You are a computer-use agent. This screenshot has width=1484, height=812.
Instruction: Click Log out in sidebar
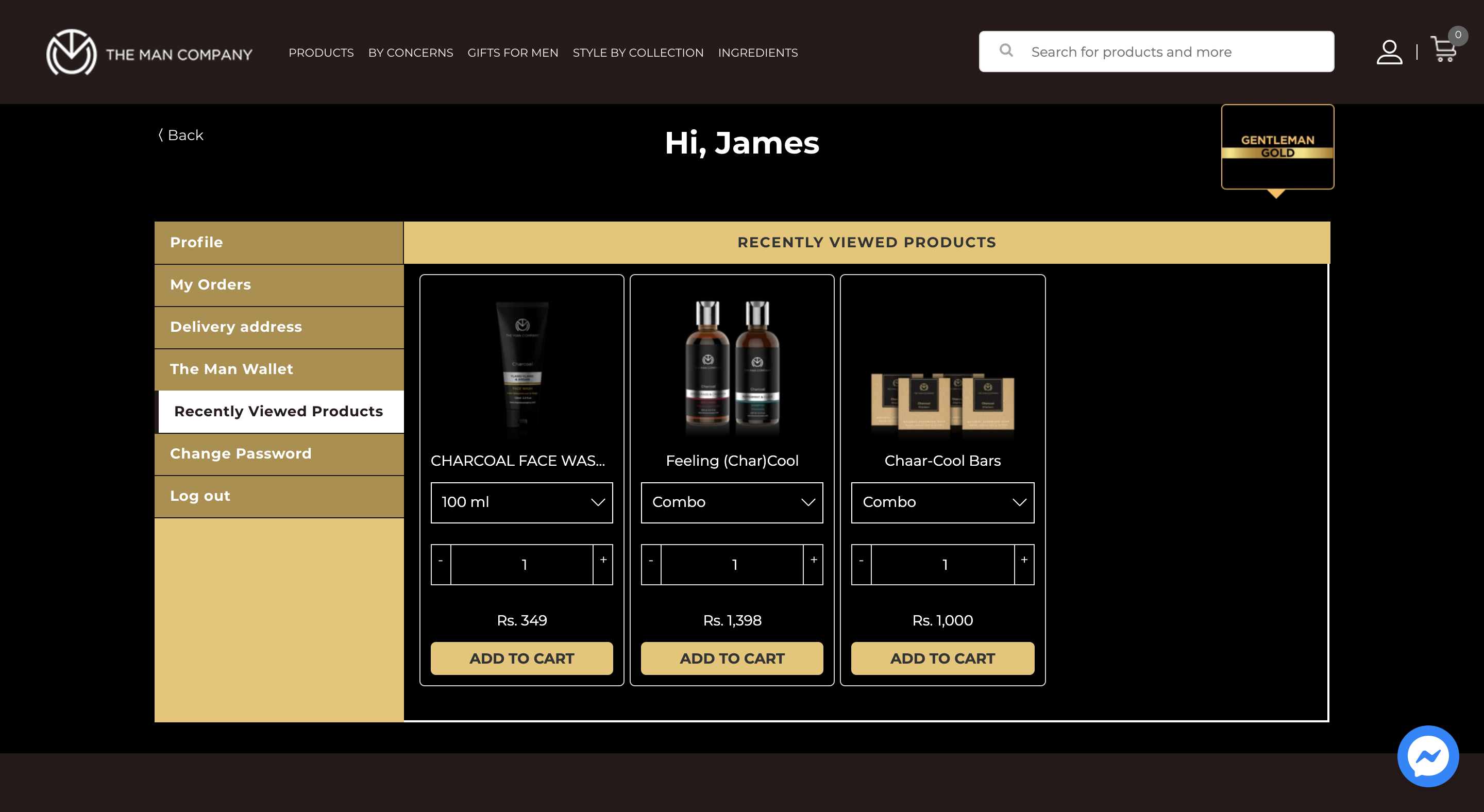pyautogui.click(x=279, y=496)
